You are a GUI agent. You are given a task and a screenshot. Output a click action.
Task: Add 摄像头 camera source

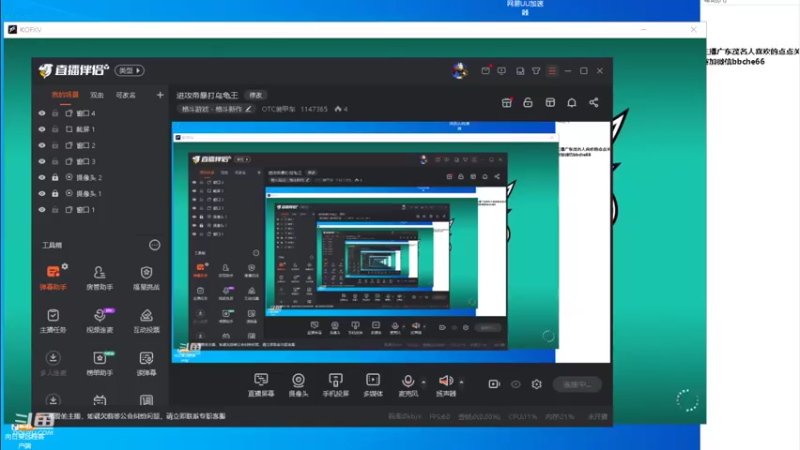298,385
